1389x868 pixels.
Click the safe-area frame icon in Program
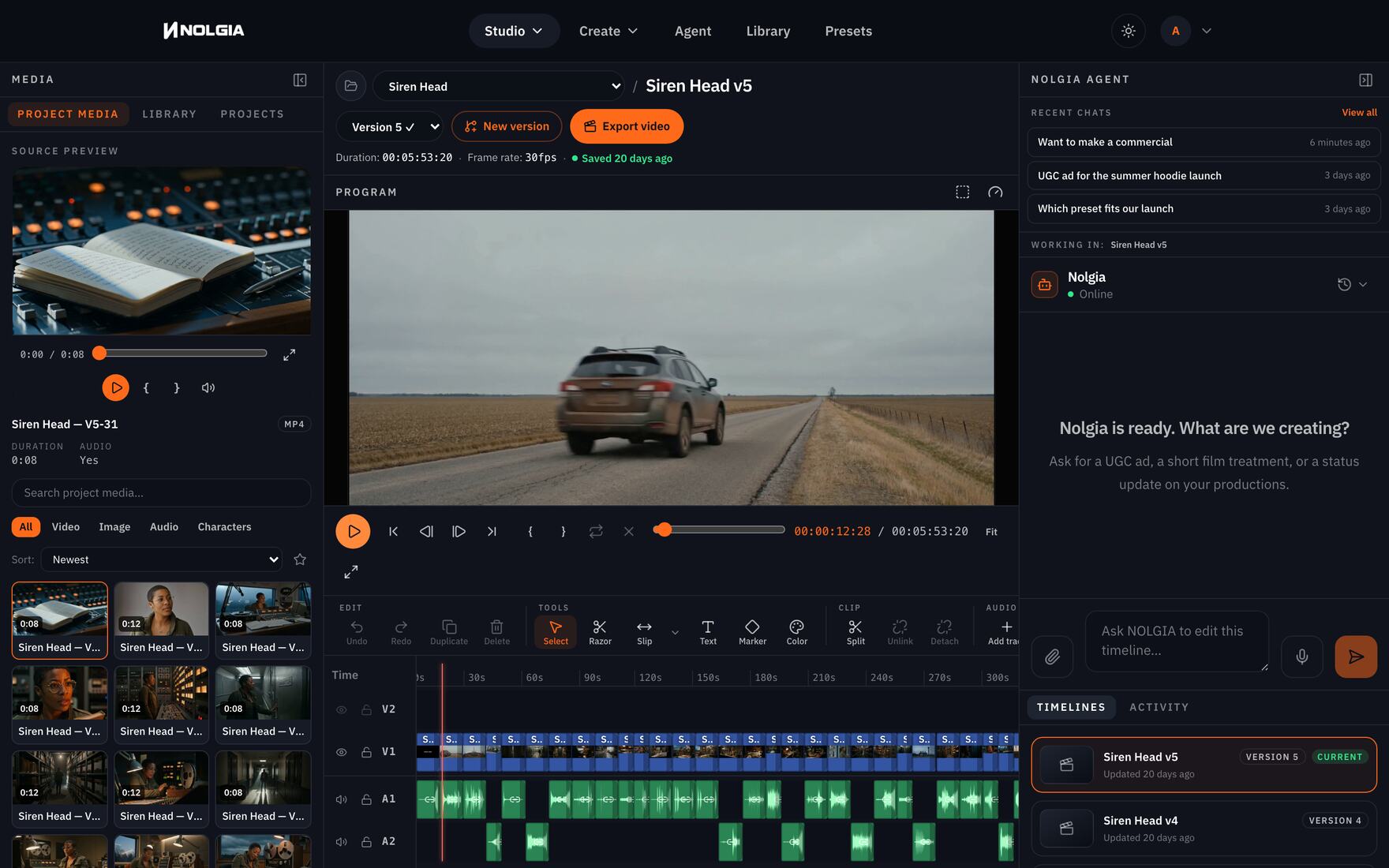963,192
